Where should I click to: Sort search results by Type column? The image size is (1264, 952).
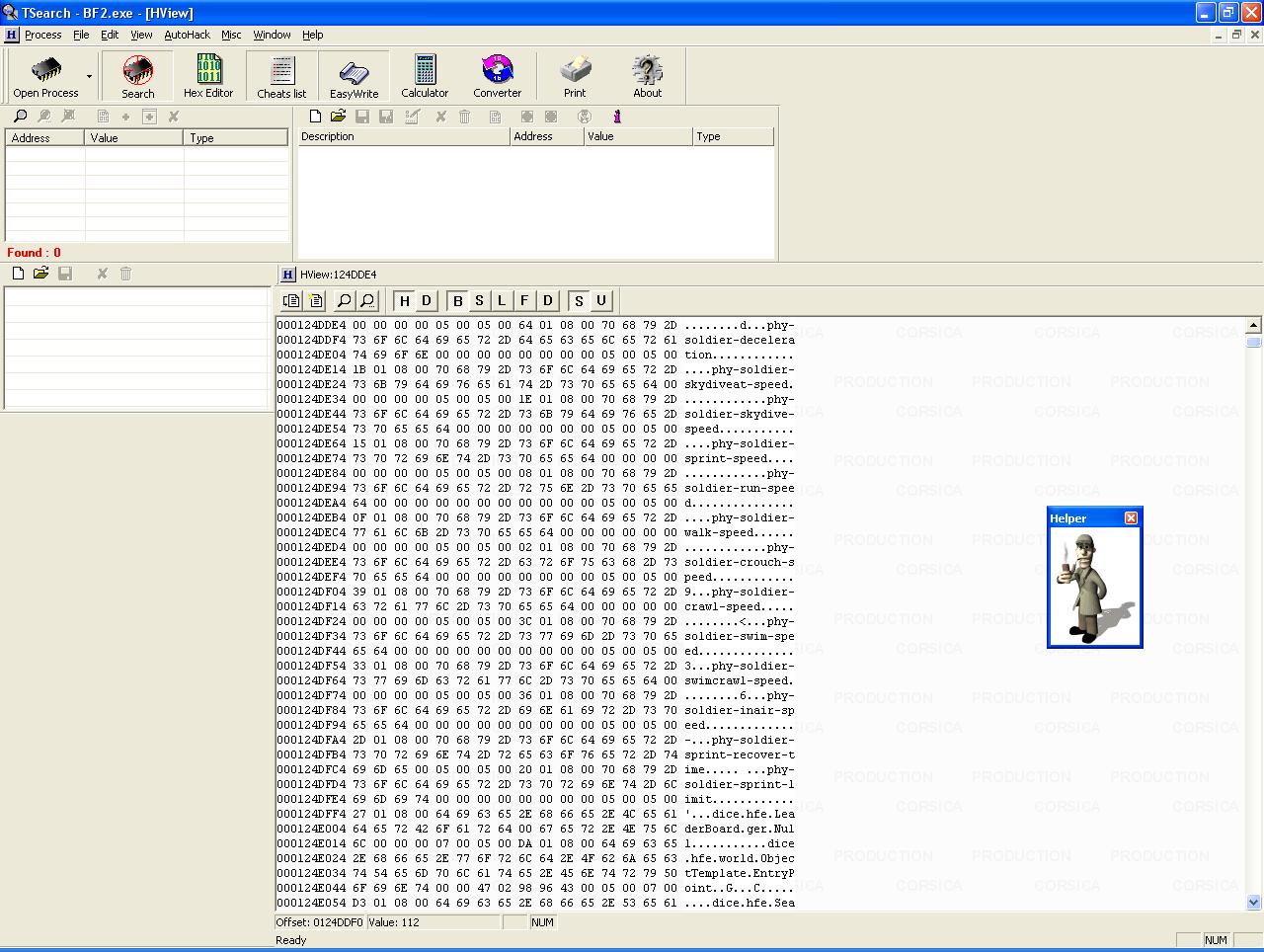(236, 138)
